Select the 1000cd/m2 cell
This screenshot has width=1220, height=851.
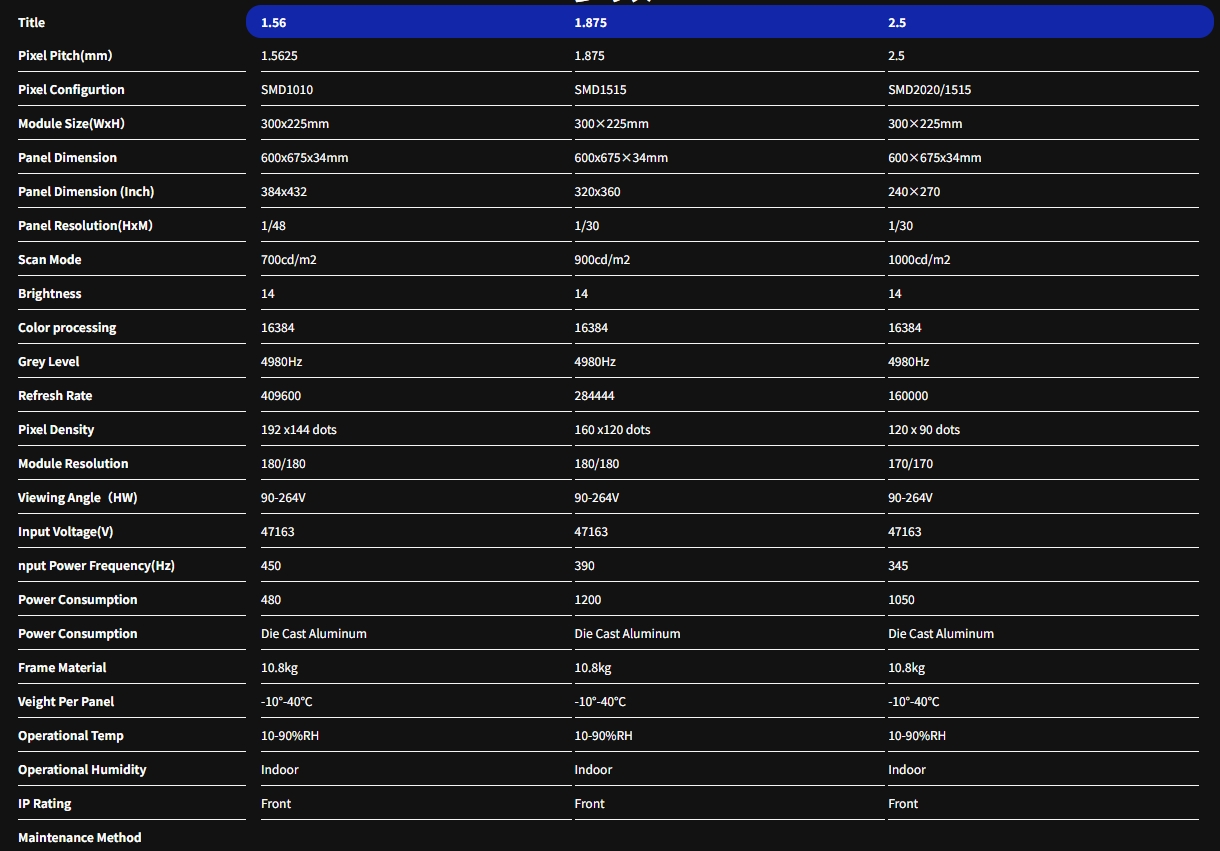919,260
